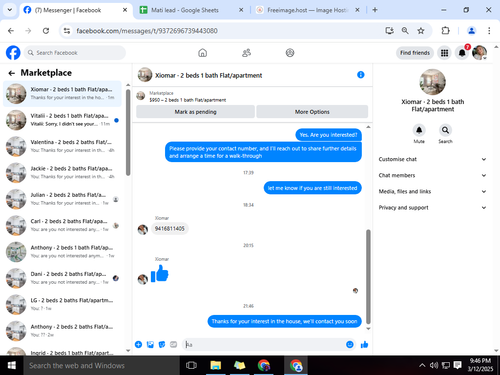Open the notifications bell in the header
Viewport: 500px width, 375px height.
coord(462,53)
